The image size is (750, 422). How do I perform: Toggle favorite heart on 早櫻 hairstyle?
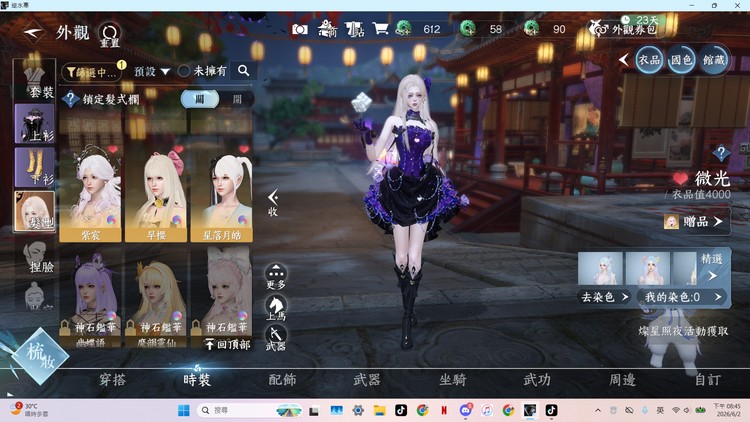[178, 150]
